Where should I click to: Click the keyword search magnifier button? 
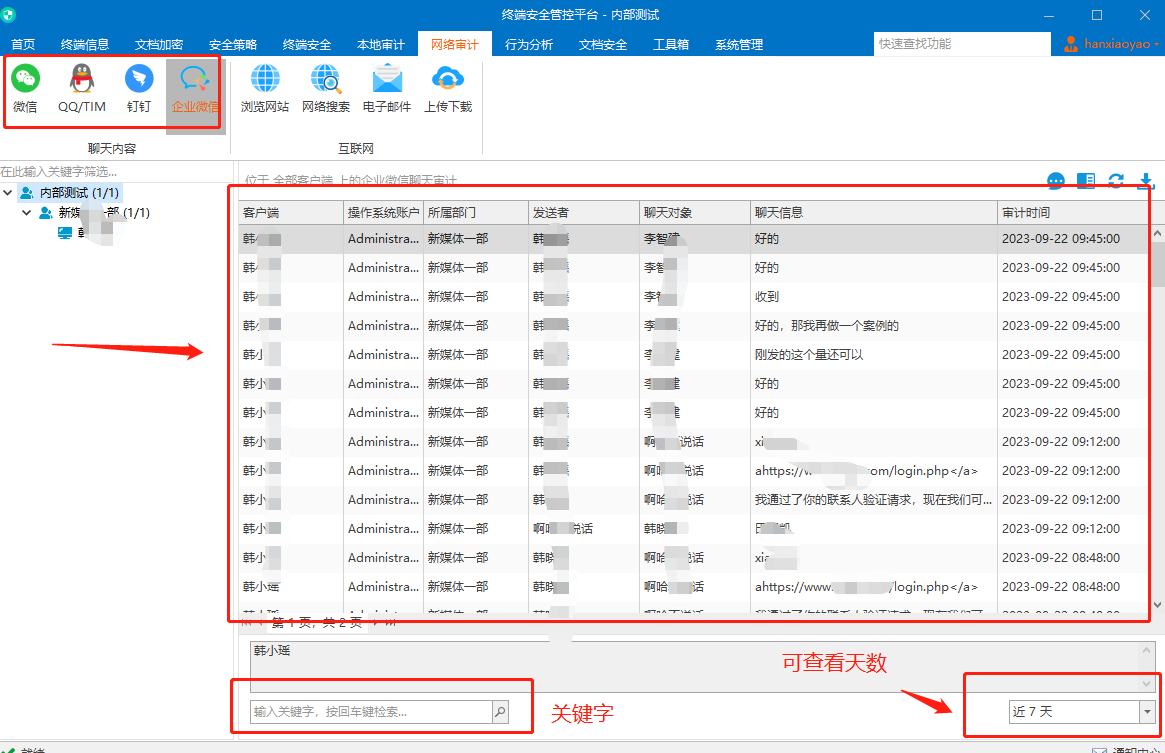pyautogui.click(x=501, y=712)
